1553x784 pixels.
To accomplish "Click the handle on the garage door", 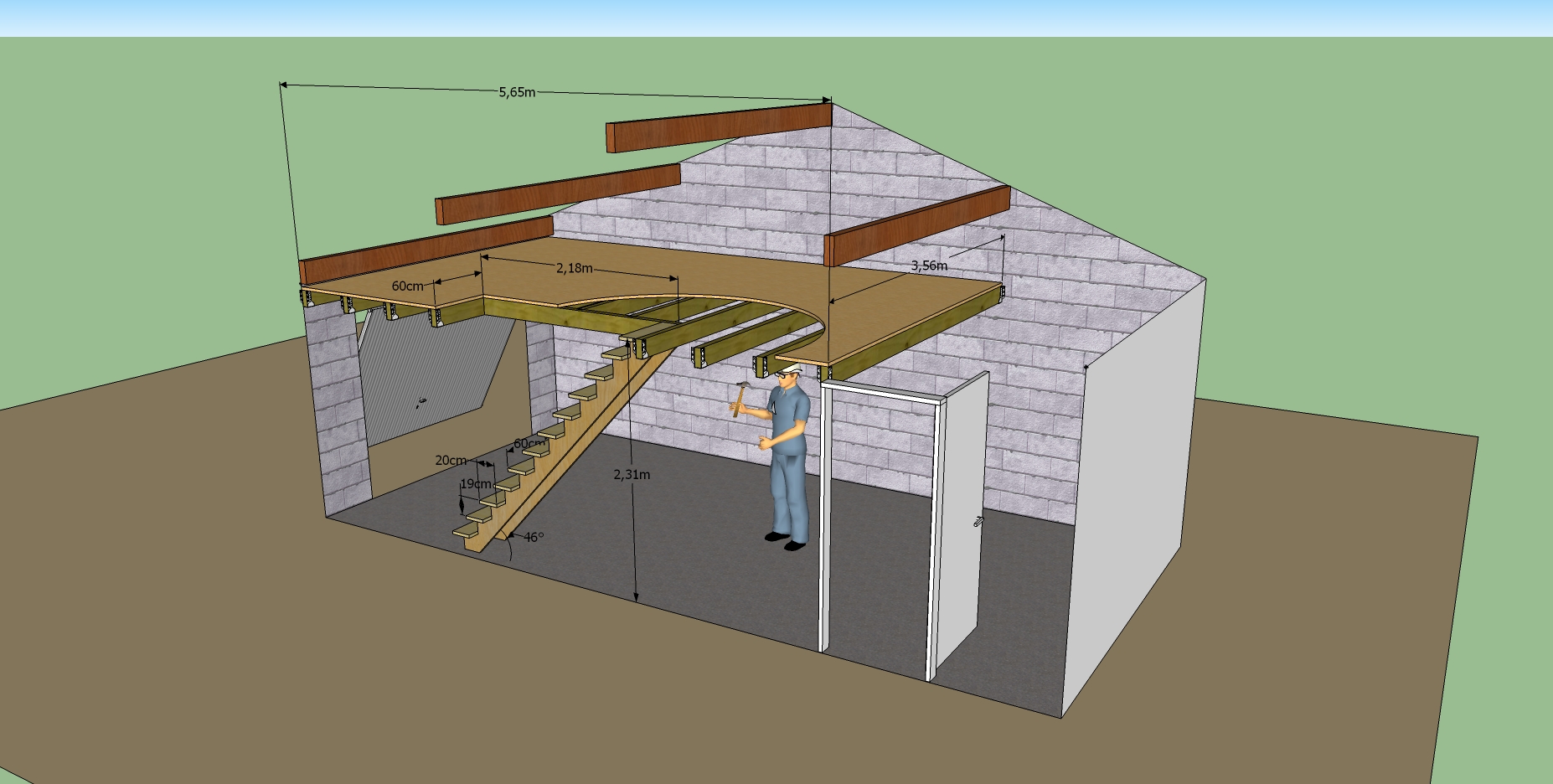I will coord(421,403).
